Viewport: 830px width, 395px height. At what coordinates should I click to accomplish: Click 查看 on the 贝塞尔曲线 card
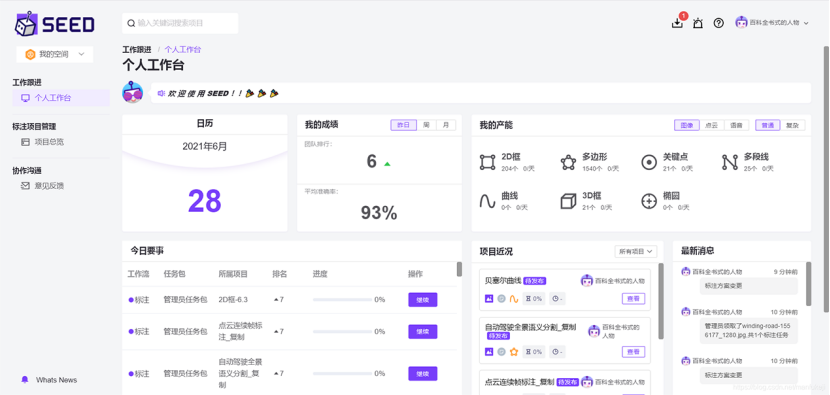click(x=633, y=299)
